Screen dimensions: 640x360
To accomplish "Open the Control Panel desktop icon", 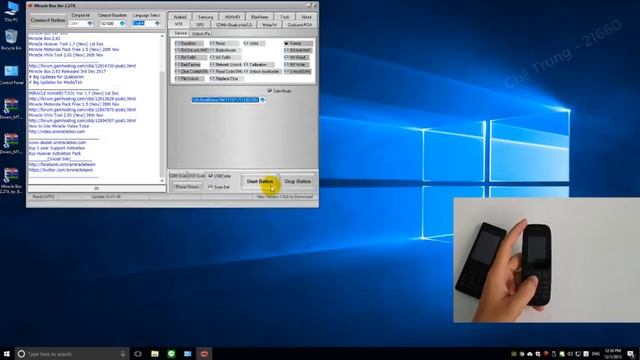I will (x=11, y=75).
